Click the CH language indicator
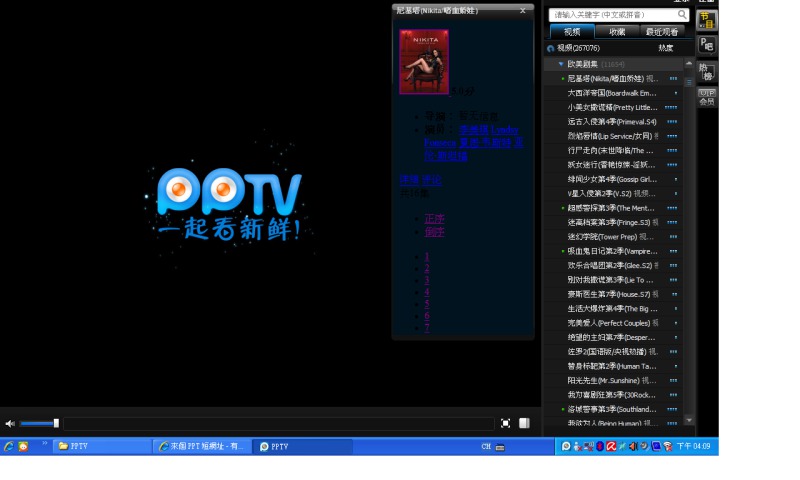The width and height of the screenshot is (800, 480). point(486,446)
